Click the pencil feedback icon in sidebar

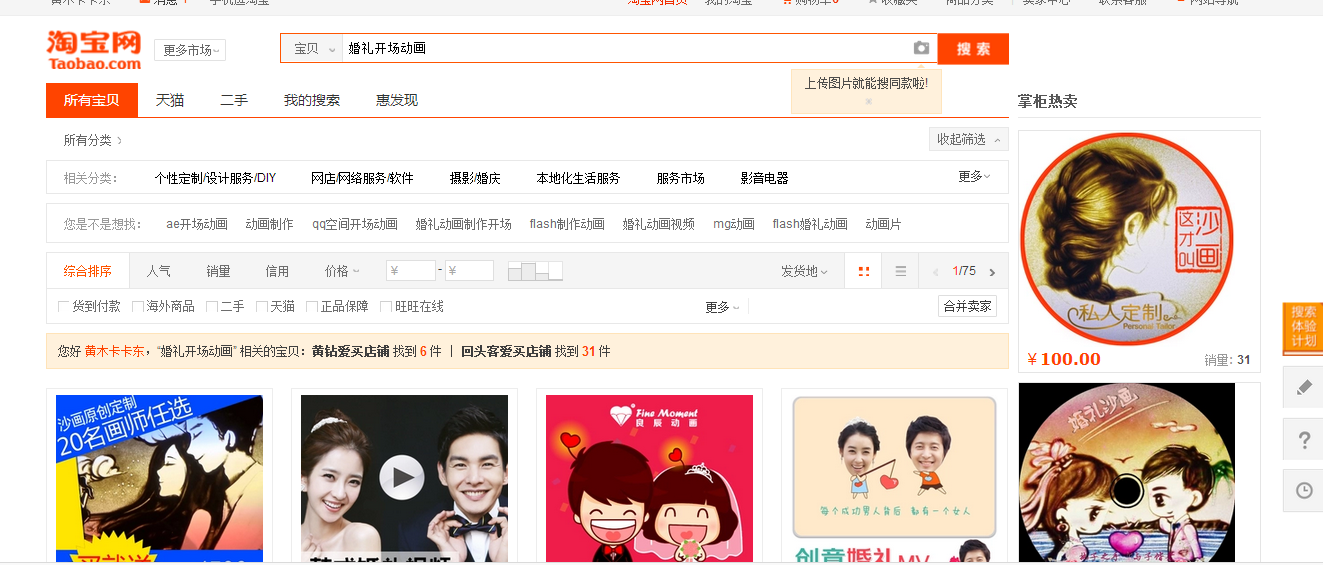point(1303,387)
